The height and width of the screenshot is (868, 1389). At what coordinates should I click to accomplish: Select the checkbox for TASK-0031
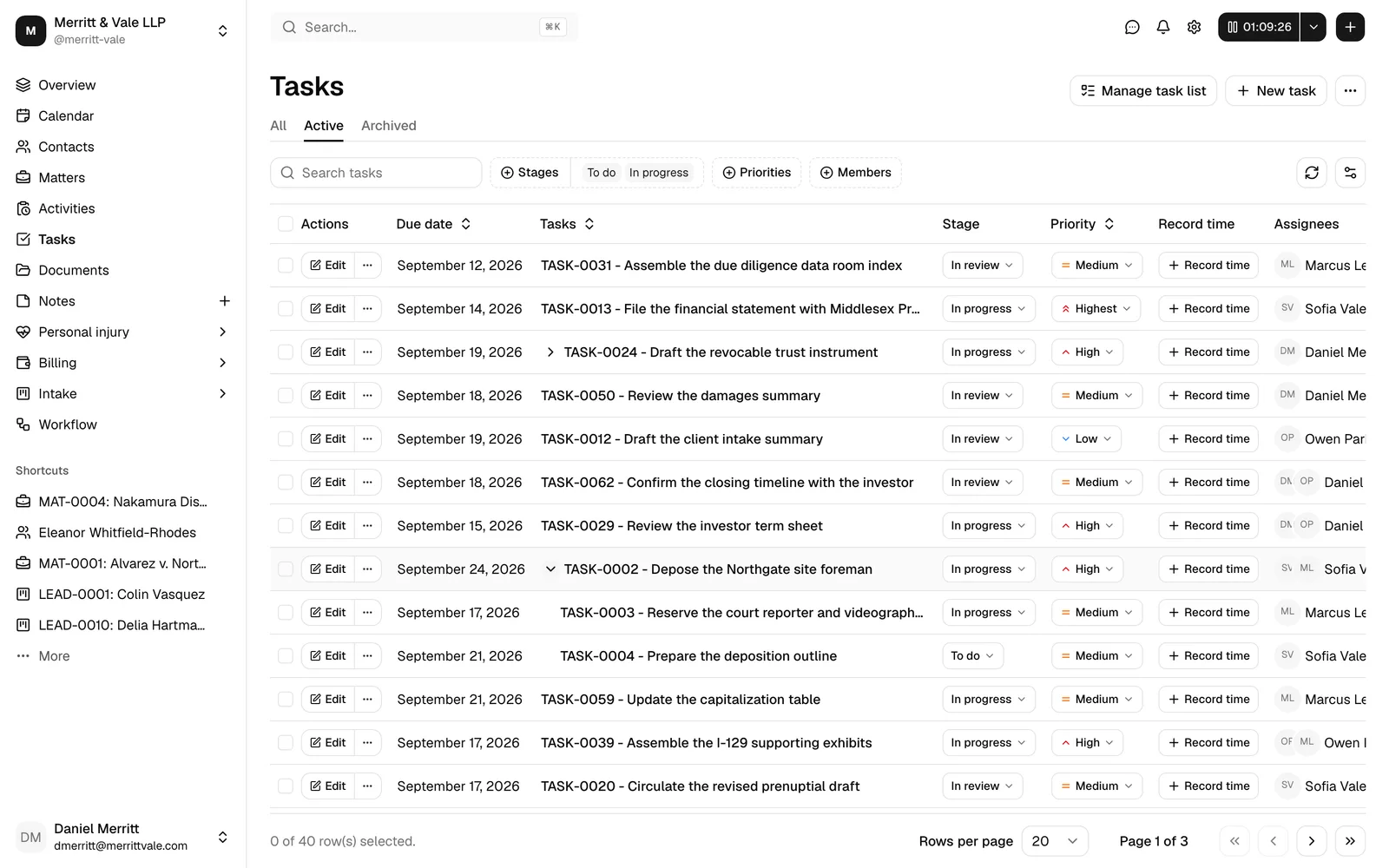tap(286, 266)
